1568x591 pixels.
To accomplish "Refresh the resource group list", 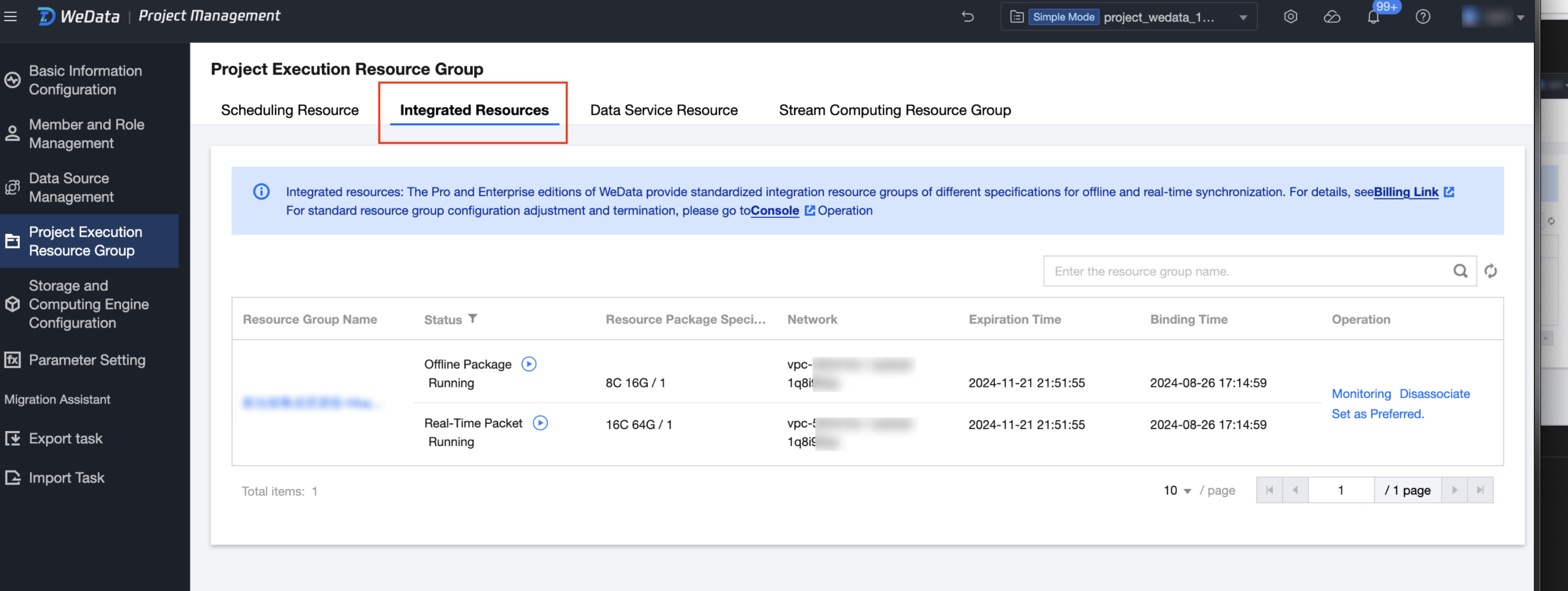I will tap(1490, 271).
